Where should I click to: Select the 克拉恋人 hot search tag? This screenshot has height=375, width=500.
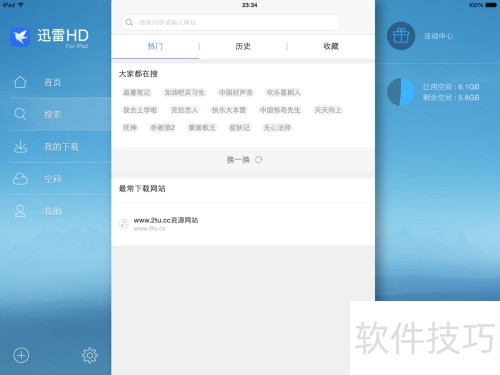[184, 110]
